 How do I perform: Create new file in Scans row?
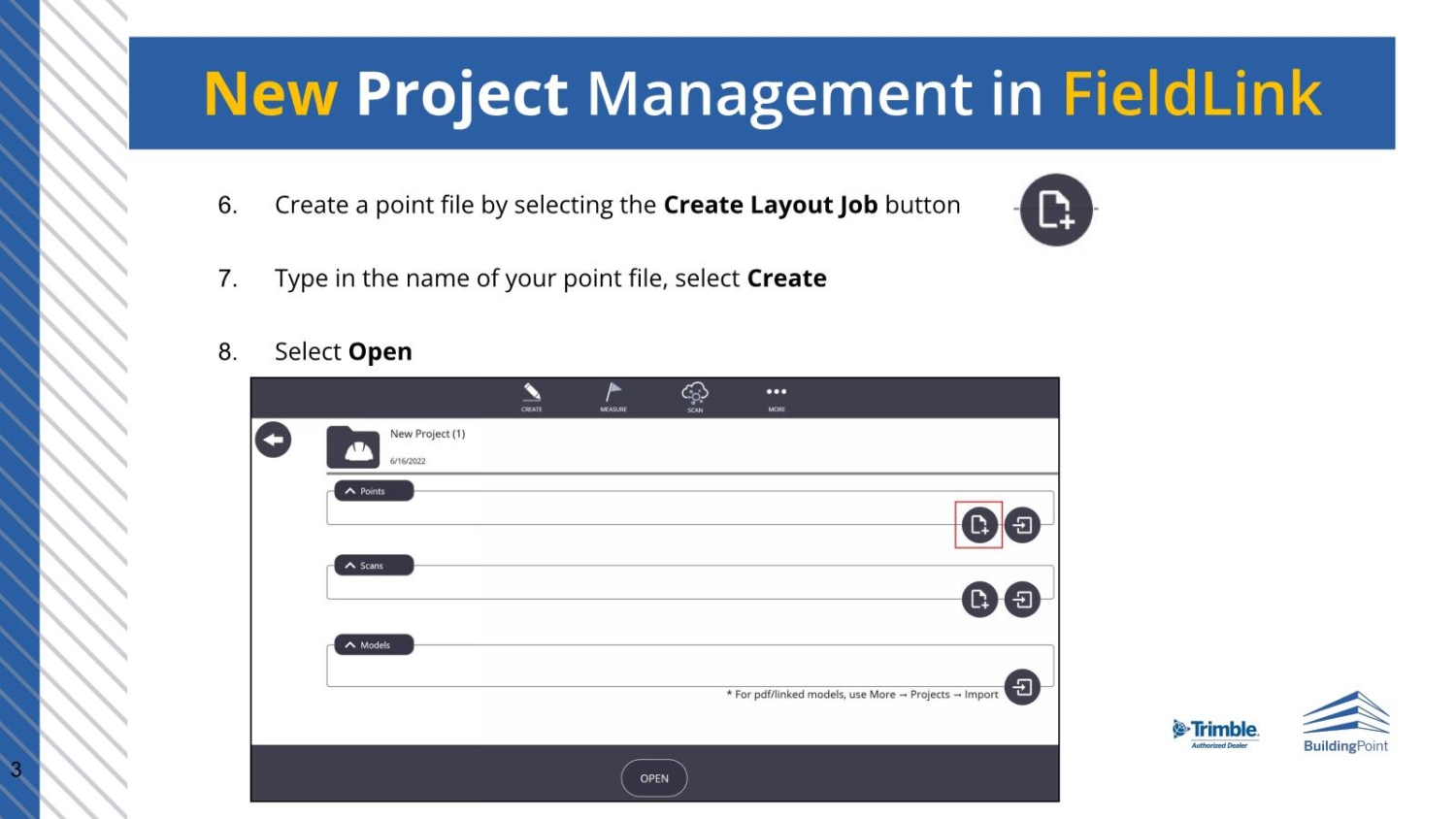pyautogui.click(x=979, y=600)
